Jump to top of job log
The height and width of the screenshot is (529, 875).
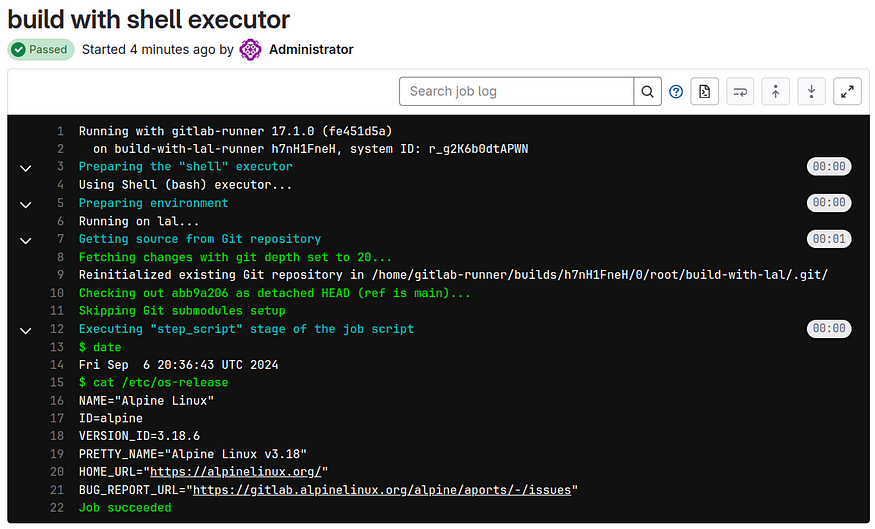[776, 92]
